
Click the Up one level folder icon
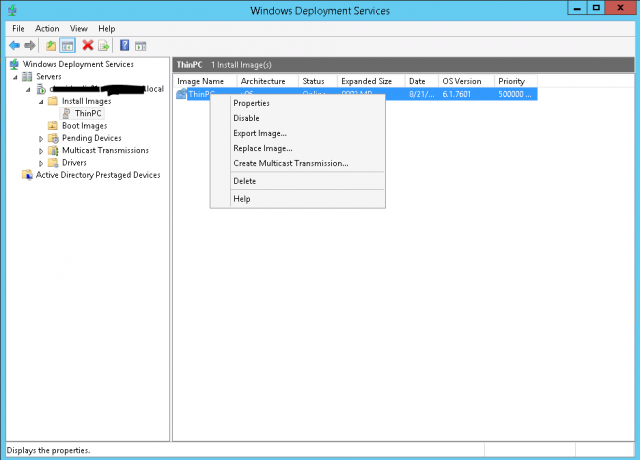click(x=50, y=45)
